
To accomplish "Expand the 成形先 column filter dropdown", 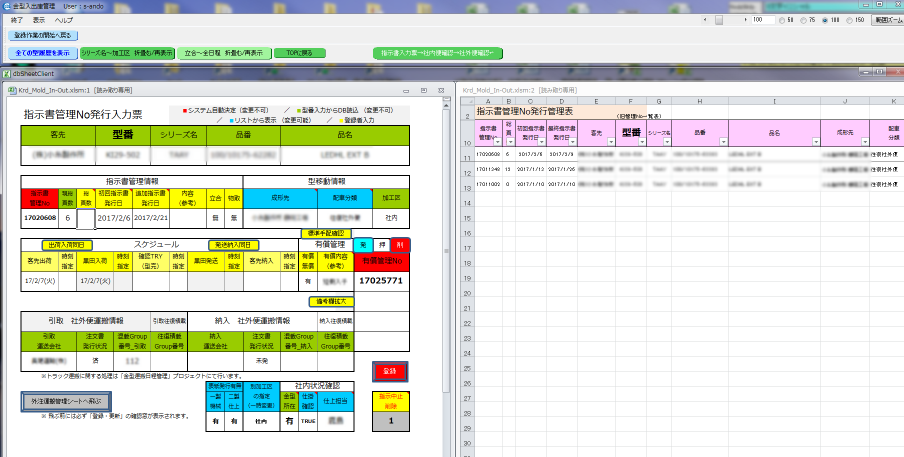I will [x=865, y=143].
